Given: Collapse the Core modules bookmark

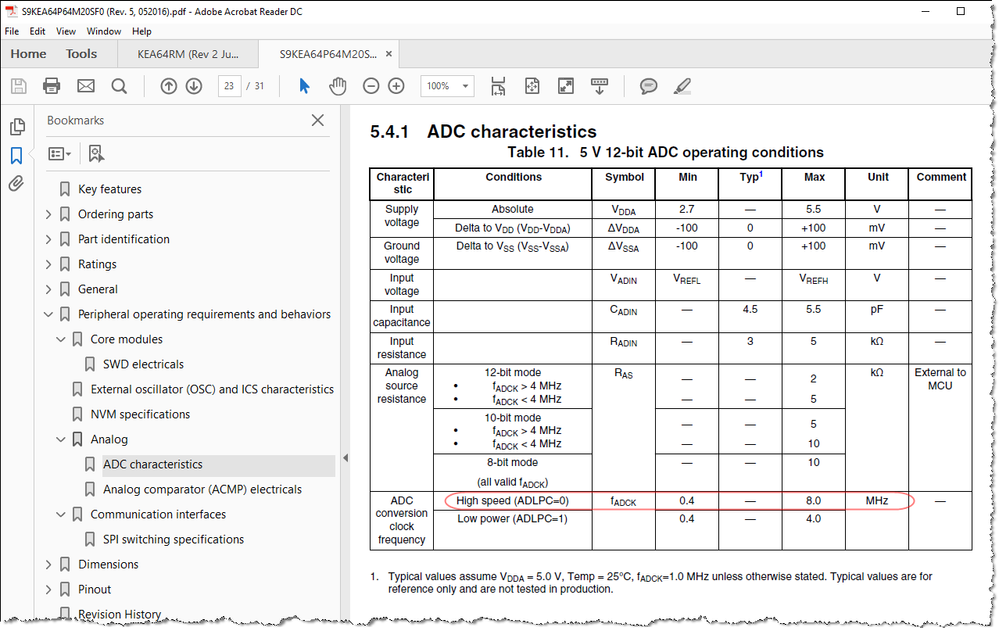Looking at the screenshot, I should 61,339.
